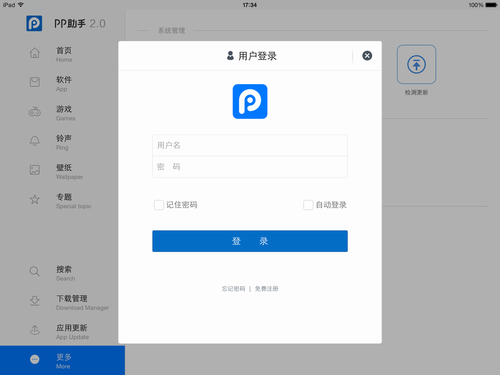
Task: Open the 忘记密码 link
Action: 233,289
